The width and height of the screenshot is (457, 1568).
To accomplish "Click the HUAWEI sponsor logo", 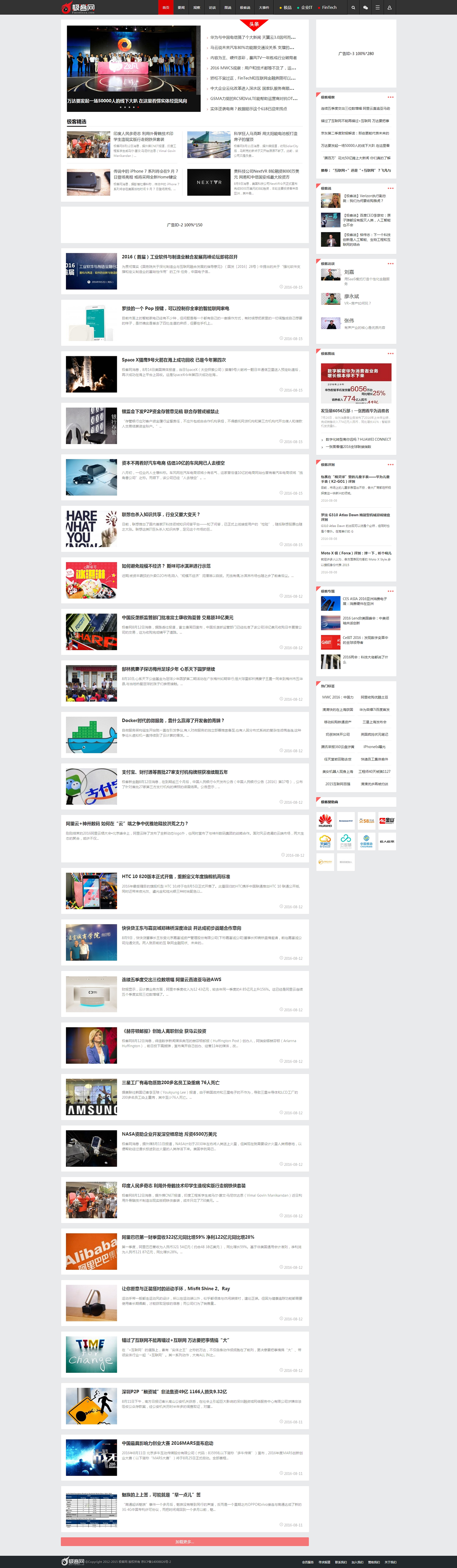I will (x=325, y=821).
